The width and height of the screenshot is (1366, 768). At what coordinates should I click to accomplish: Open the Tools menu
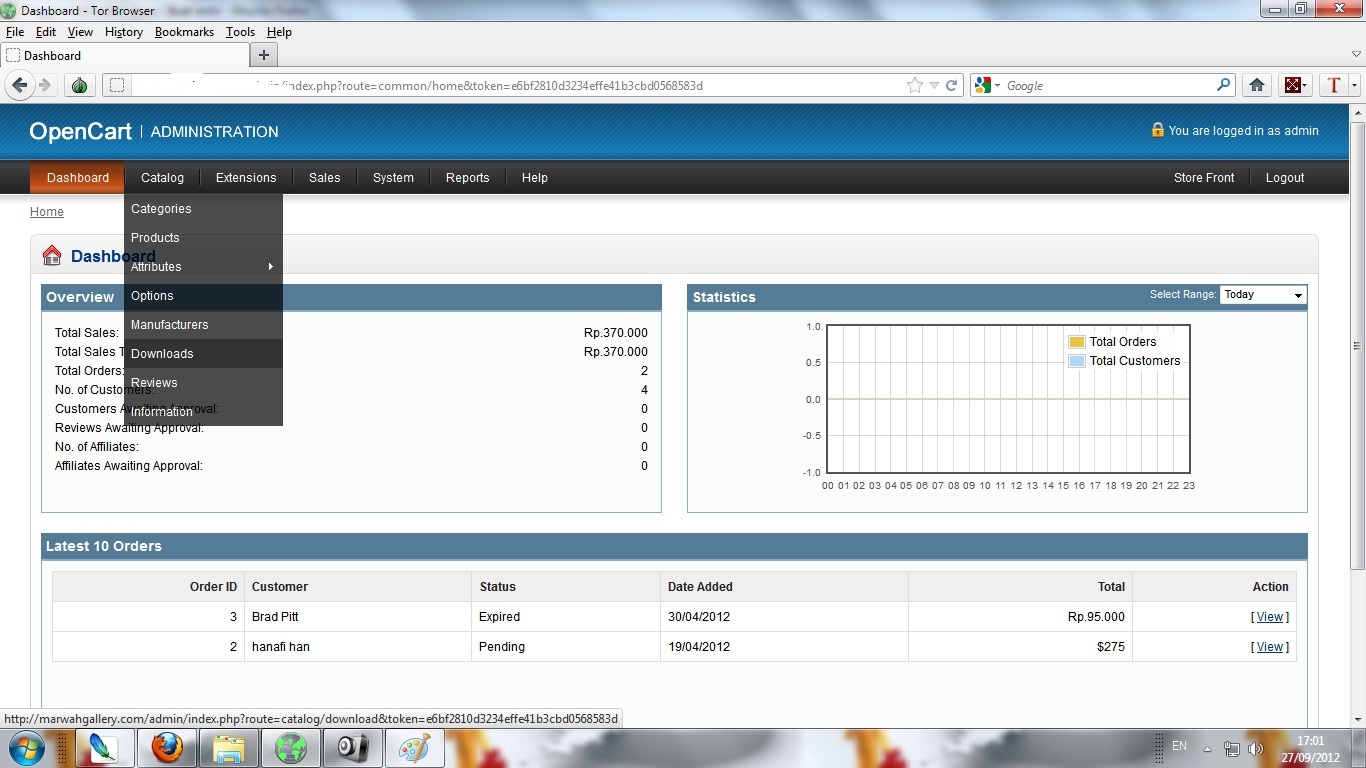point(240,32)
